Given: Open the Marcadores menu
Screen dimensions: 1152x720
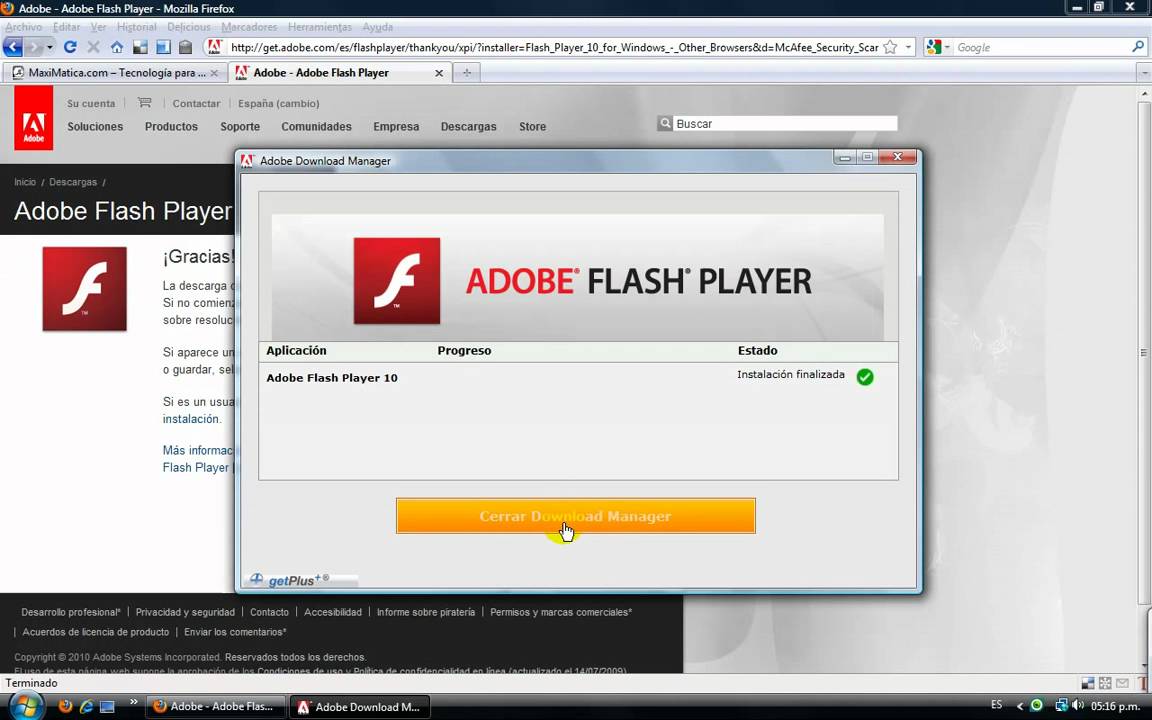Looking at the screenshot, I should point(249,26).
